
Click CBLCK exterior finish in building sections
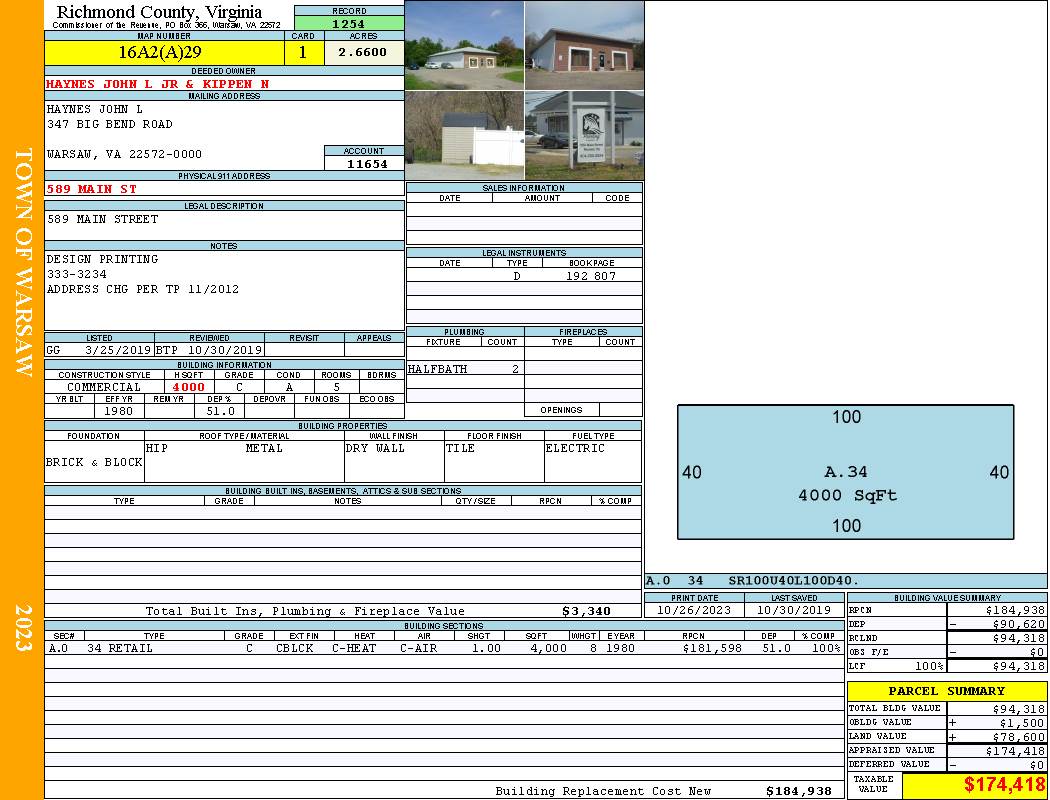pos(295,648)
